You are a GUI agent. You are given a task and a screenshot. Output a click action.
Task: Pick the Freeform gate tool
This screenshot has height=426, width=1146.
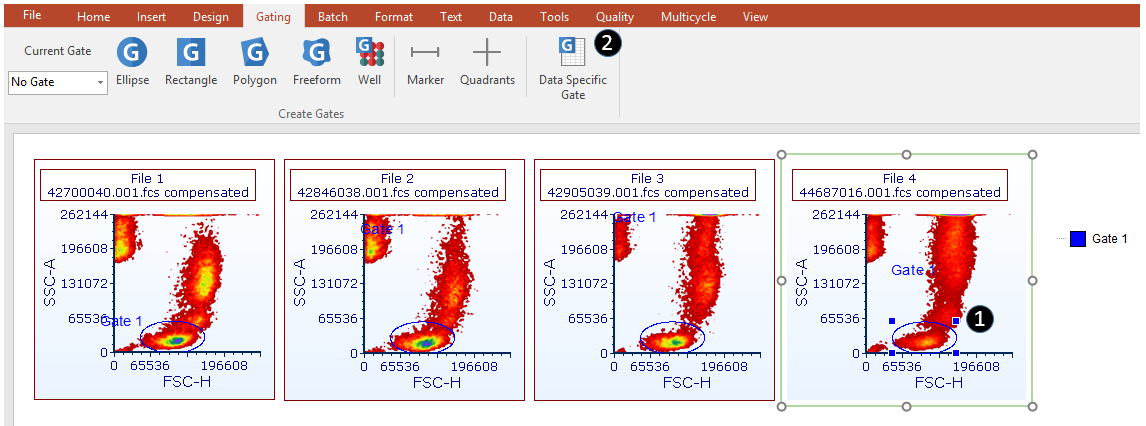[x=317, y=62]
